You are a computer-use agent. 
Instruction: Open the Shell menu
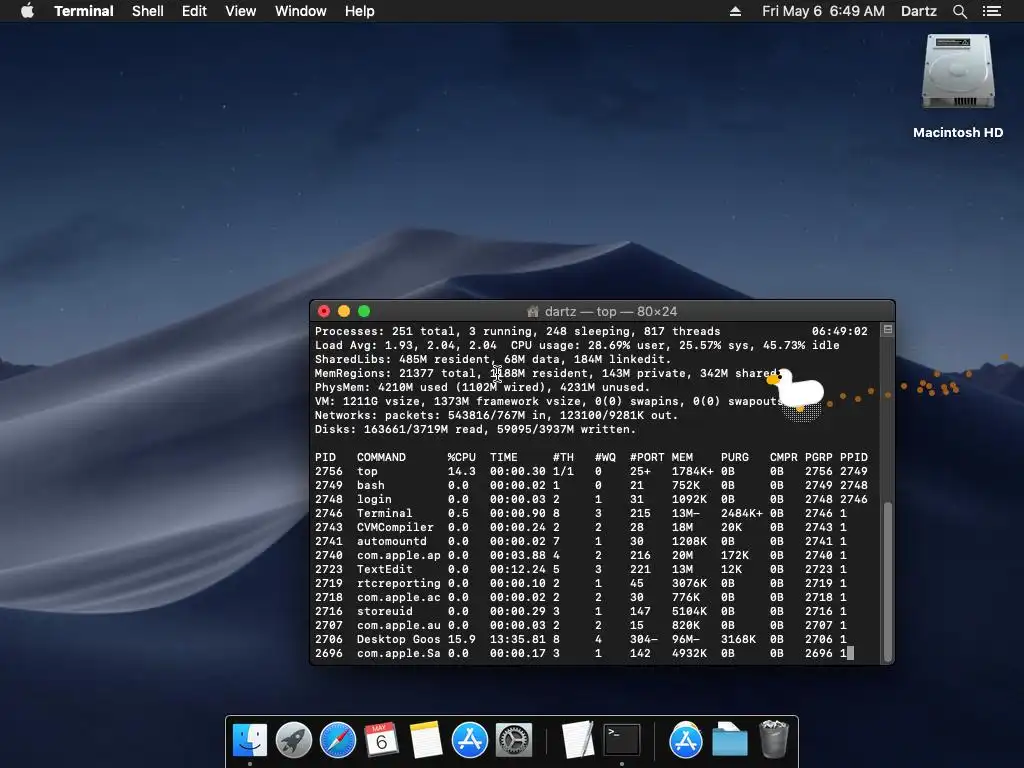coord(148,11)
